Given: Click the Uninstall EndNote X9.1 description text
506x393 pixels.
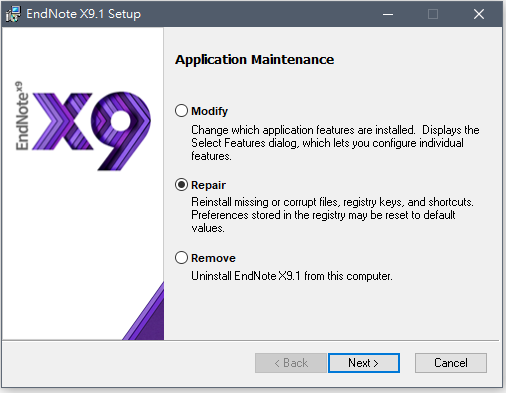Looking at the screenshot, I should pyautogui.click(x=292, y=276).
